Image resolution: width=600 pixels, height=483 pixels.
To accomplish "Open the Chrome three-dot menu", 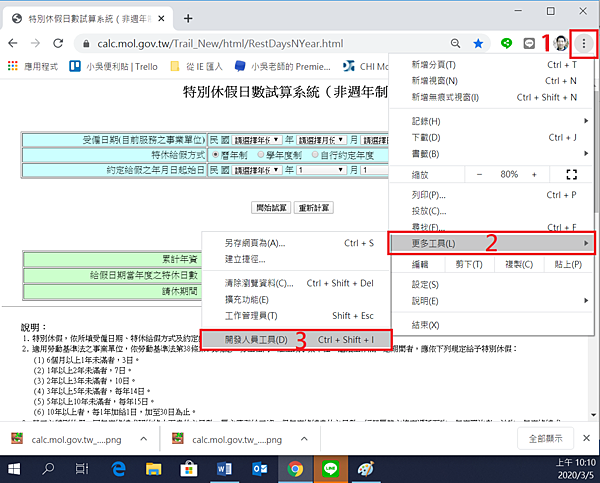I will tap(584, 43).
